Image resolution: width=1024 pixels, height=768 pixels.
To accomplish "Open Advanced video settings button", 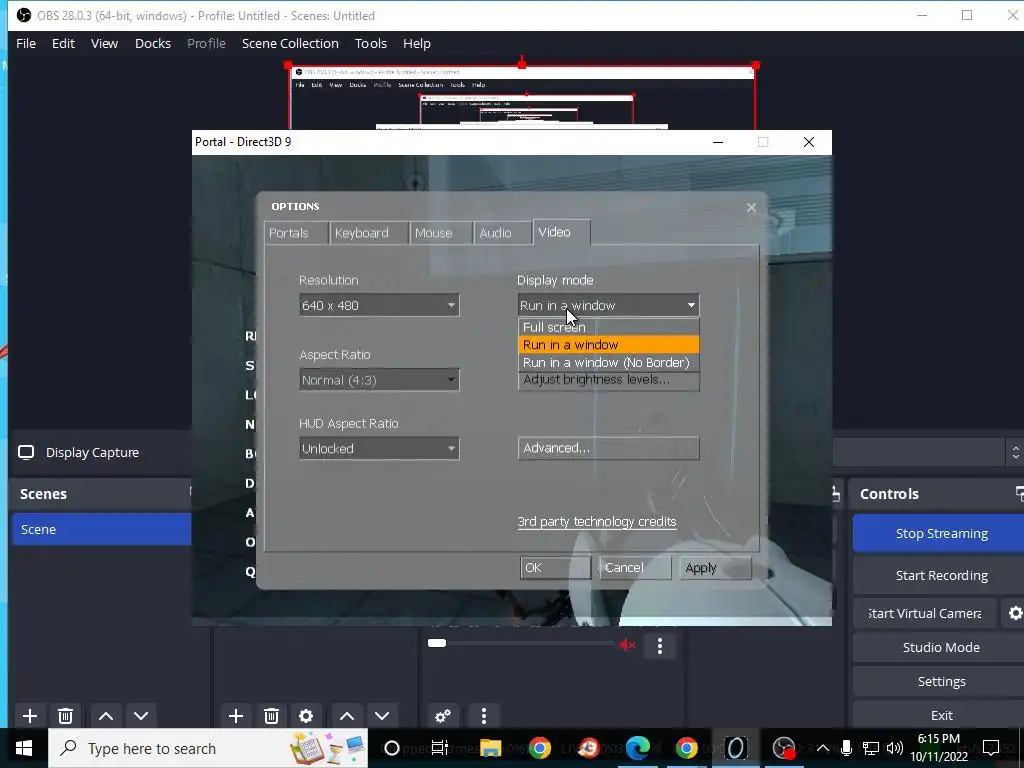I will (609, 449).
